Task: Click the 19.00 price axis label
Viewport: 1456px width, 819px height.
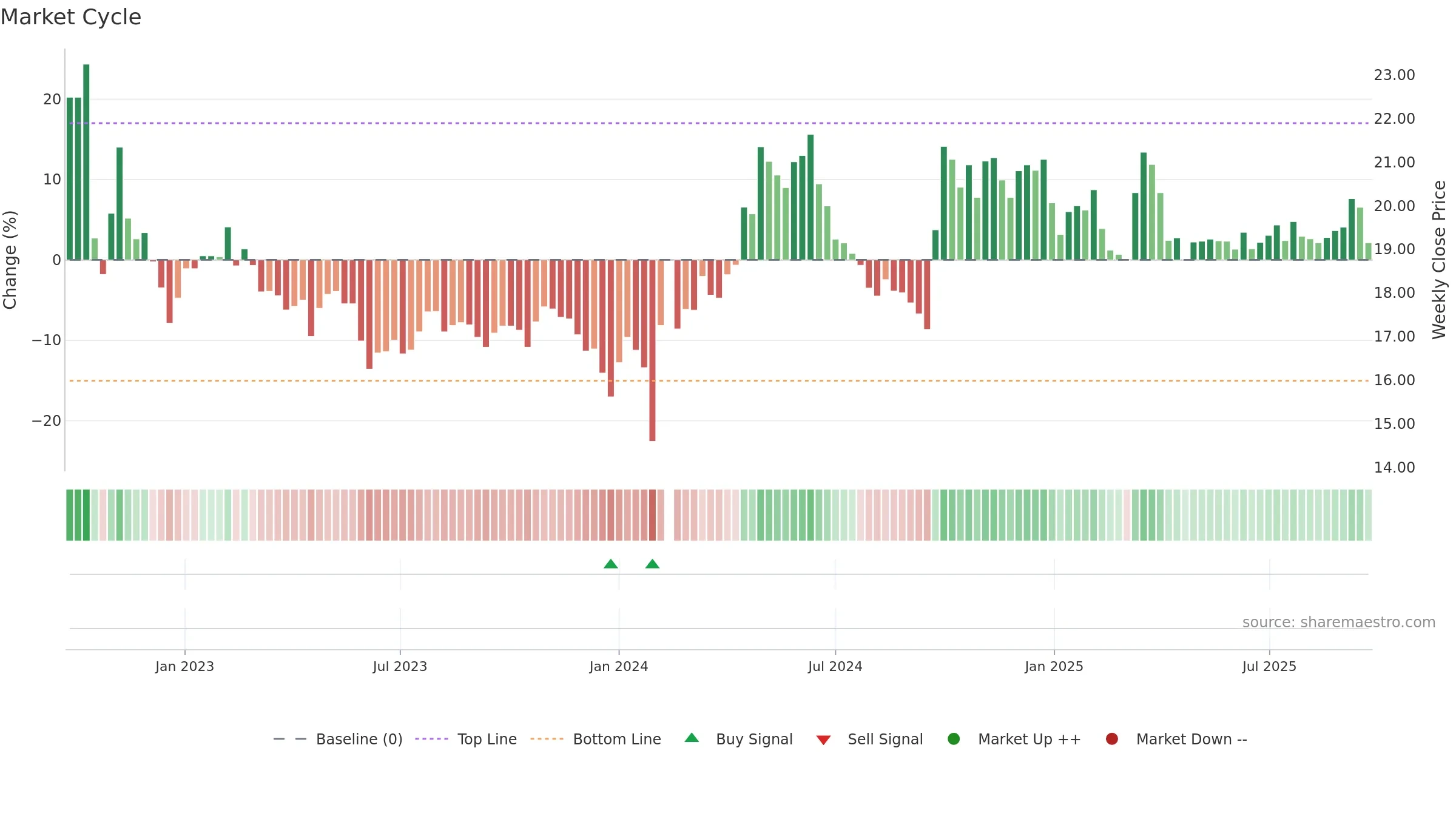Action: [x=1394, y=249]
